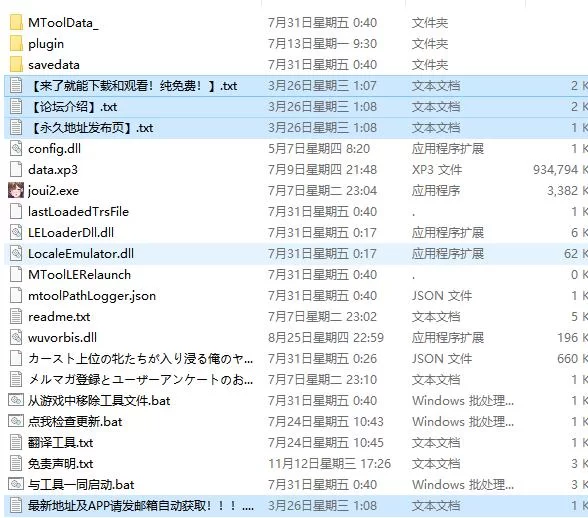Select the LocaleEmulator.dll file name
588x518 pixels.
tap(81, 254)
